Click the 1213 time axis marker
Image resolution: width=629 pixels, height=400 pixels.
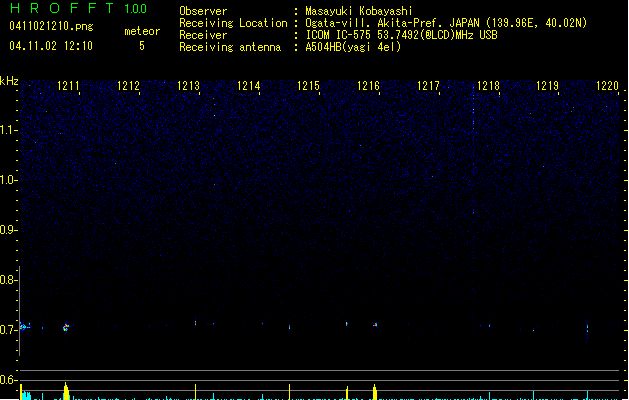pos(188,85)
